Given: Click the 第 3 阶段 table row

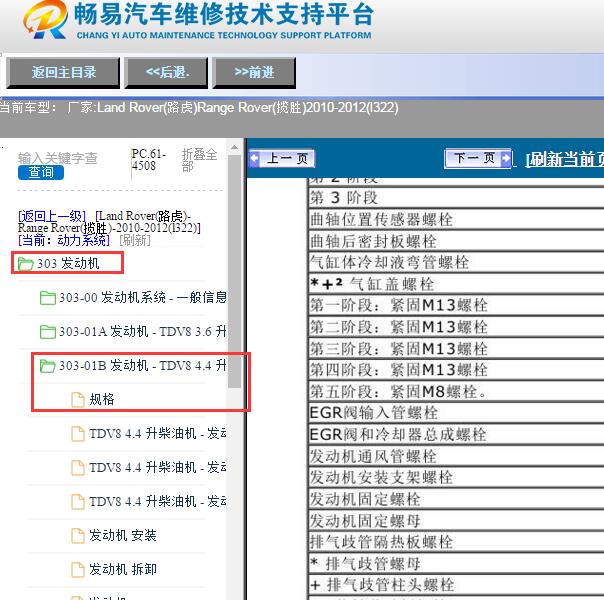Looking at the screenshot, I should coord(456,198).
